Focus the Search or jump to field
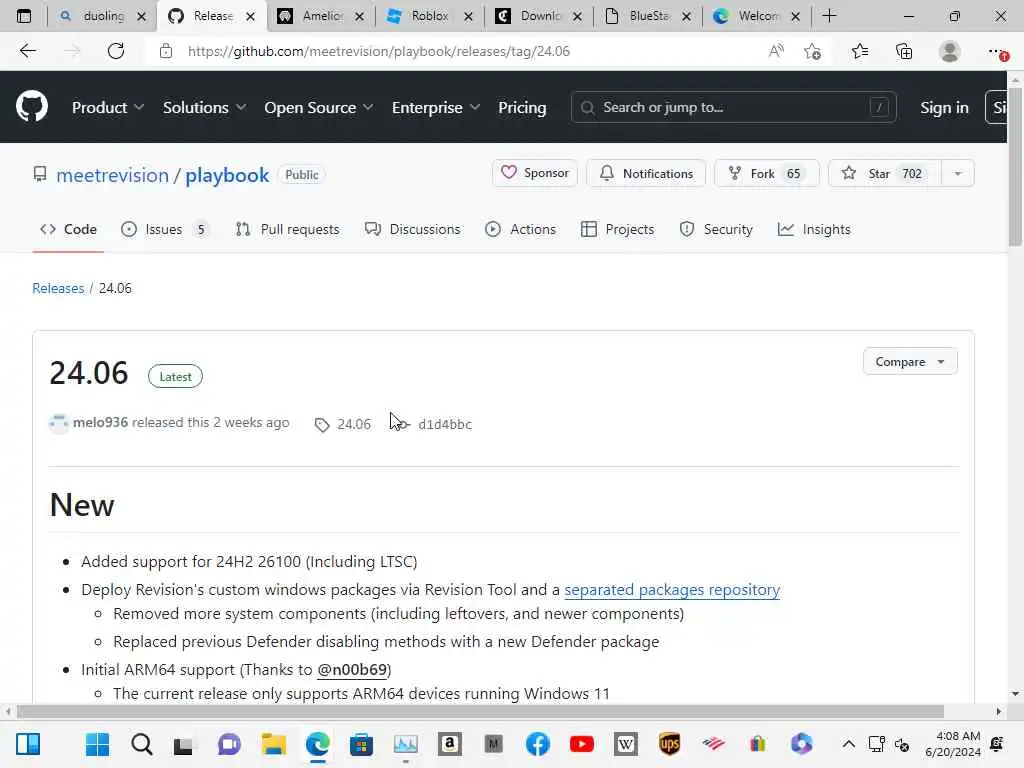Viewport: 1024px width, 768px height. [x=733, y=107]
